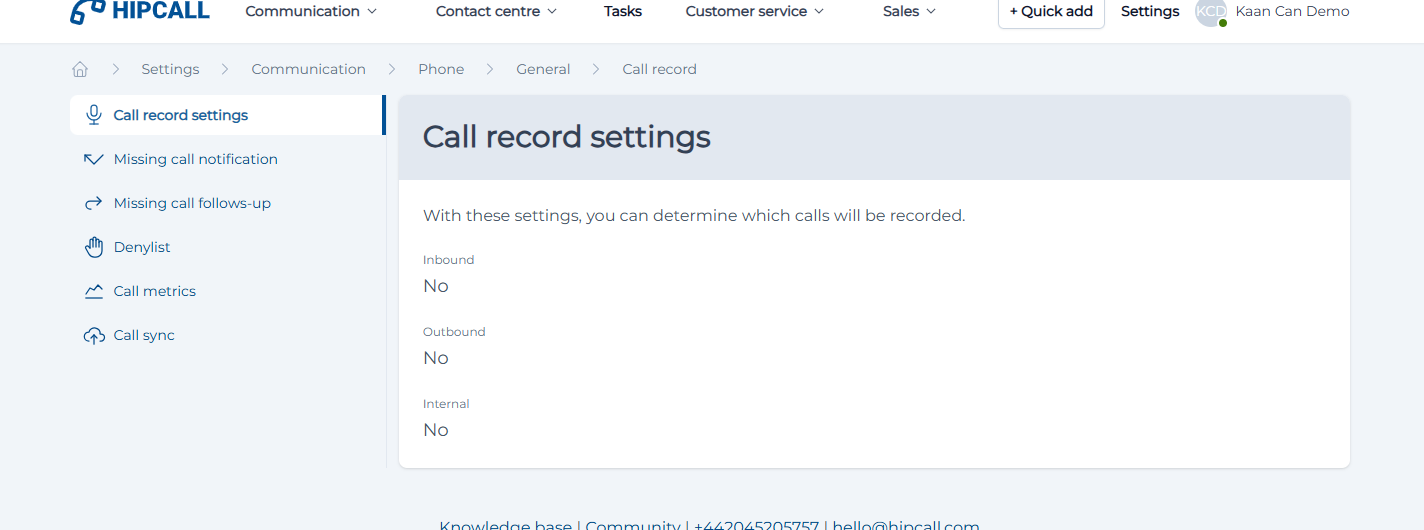Click the microphone icon for Call record settings
Image resolution: width=1424 pixels, height=530 pixels.
pos(94,115)
